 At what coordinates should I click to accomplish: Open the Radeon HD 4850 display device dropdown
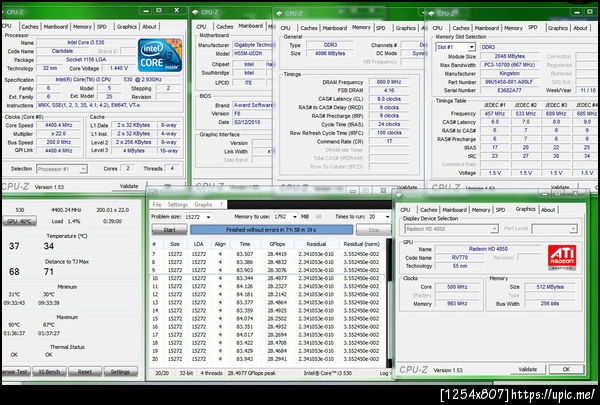[x=451, y=229]
